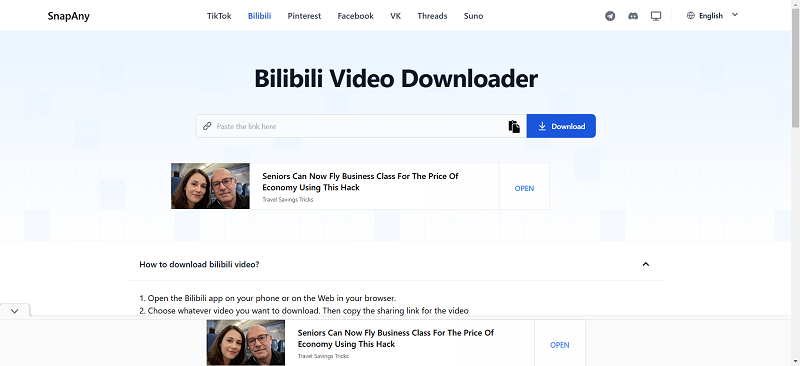
Task: Go to the Threads navigation item
Action: [432, 16]
